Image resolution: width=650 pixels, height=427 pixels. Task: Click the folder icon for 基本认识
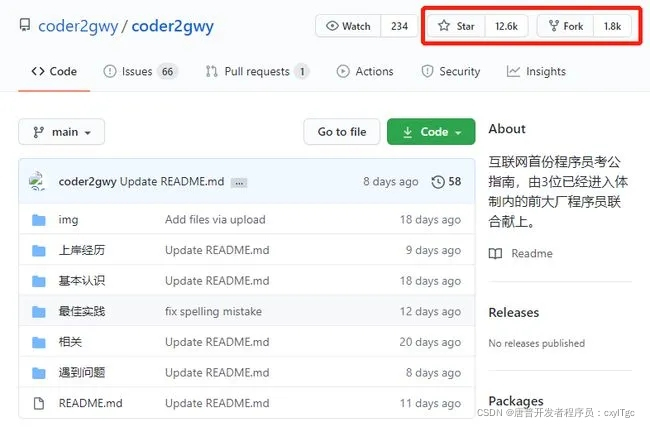[39, 281]
